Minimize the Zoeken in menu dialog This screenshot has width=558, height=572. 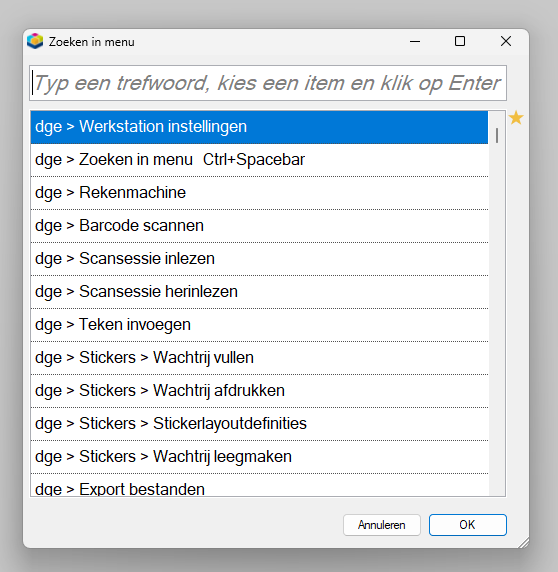pos(415,41)
